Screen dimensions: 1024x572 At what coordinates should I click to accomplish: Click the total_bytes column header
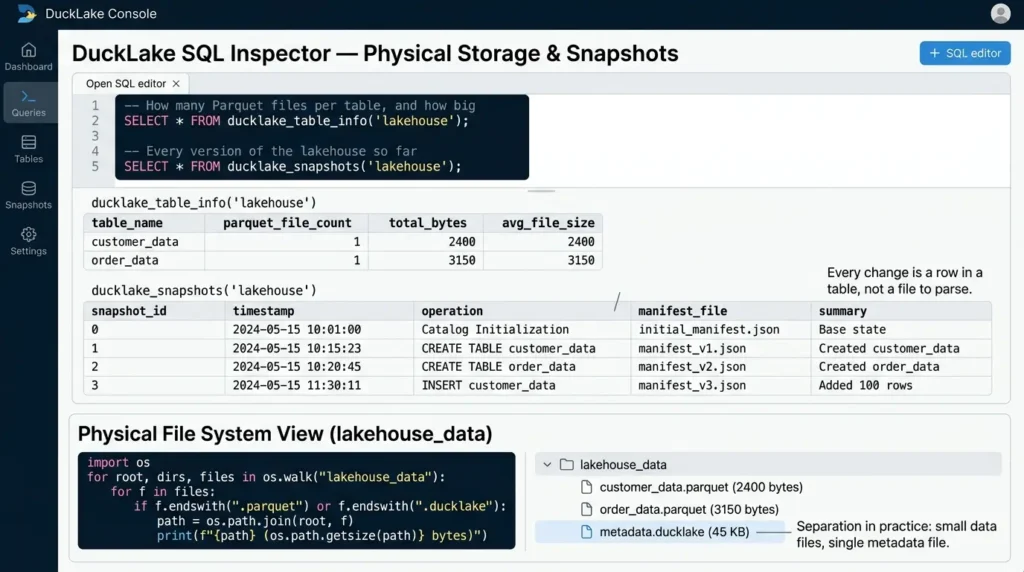428,223
